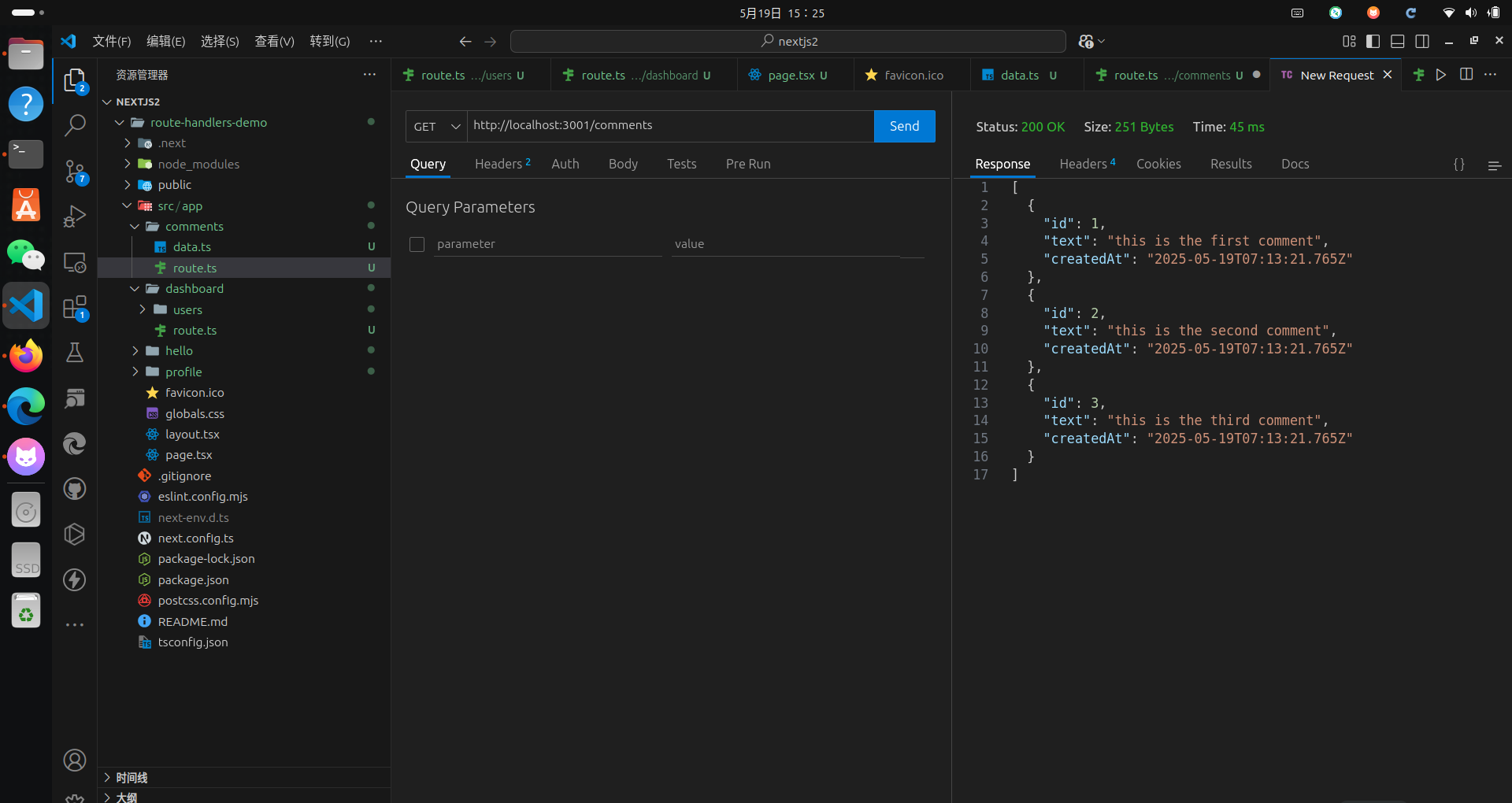Open Run and Debug view
This screenshot has width=1512, height=803.
[x=75, y=216]
